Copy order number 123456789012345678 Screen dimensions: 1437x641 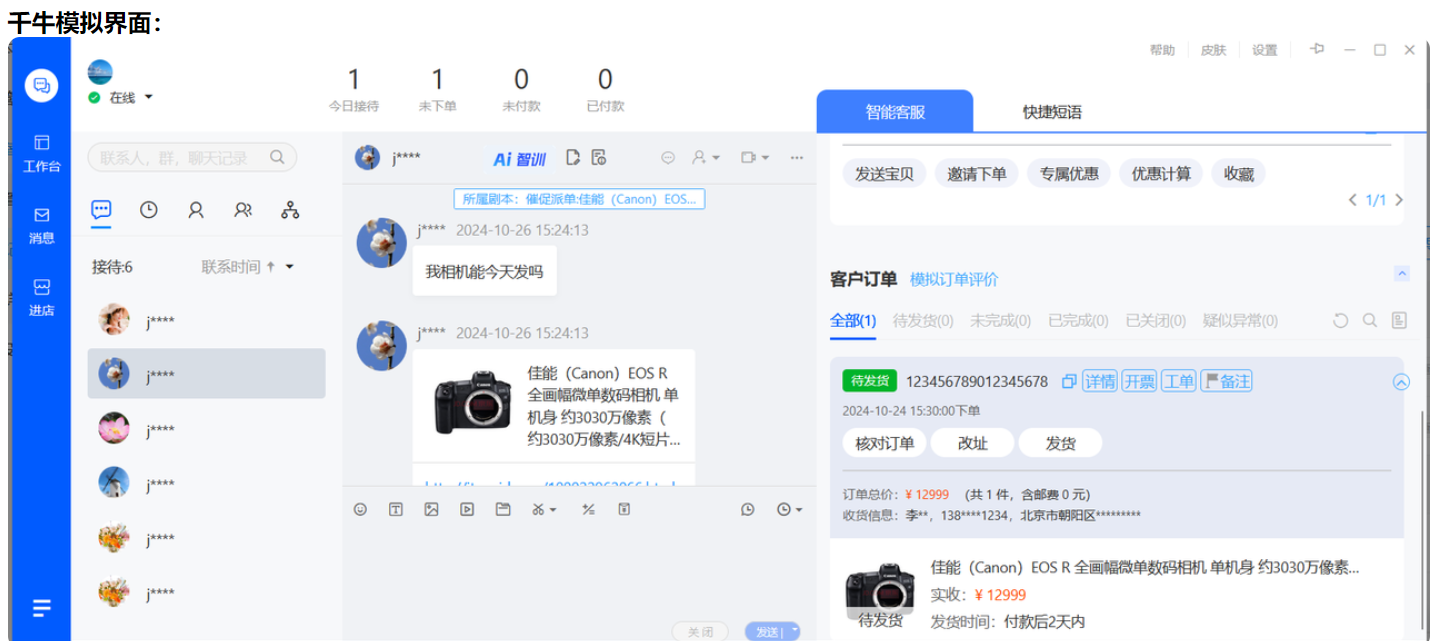pos(1069,381)
